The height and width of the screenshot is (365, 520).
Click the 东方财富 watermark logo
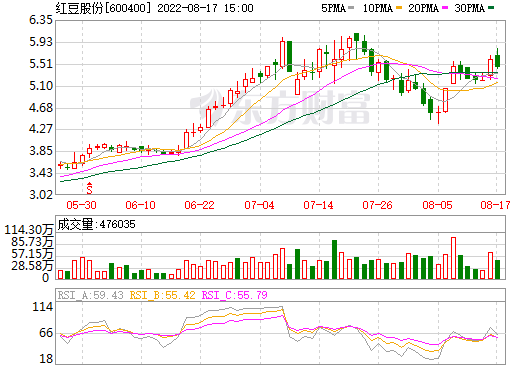point(280,107)
